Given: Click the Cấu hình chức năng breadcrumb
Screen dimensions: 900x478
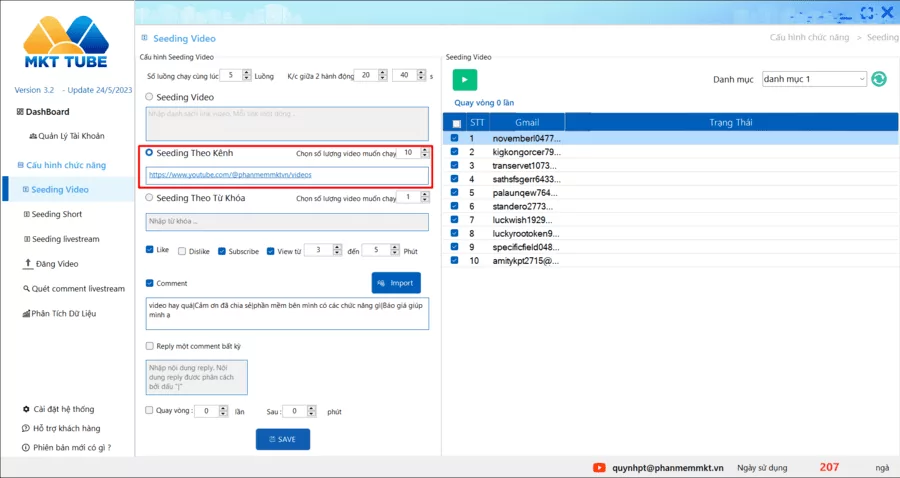Looking at the screenshot, I should point(809,37).
